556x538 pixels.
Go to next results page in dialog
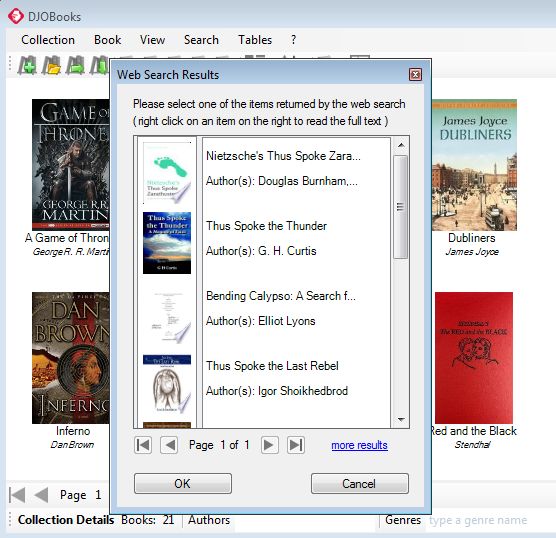click(269, 445)
